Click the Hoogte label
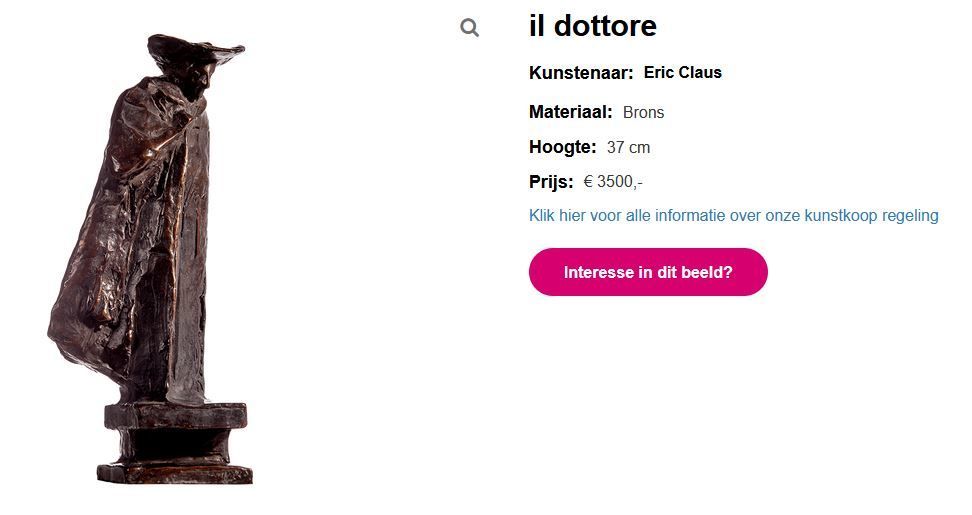This screenshot has width=972, height=515. (x=562, y=147)
